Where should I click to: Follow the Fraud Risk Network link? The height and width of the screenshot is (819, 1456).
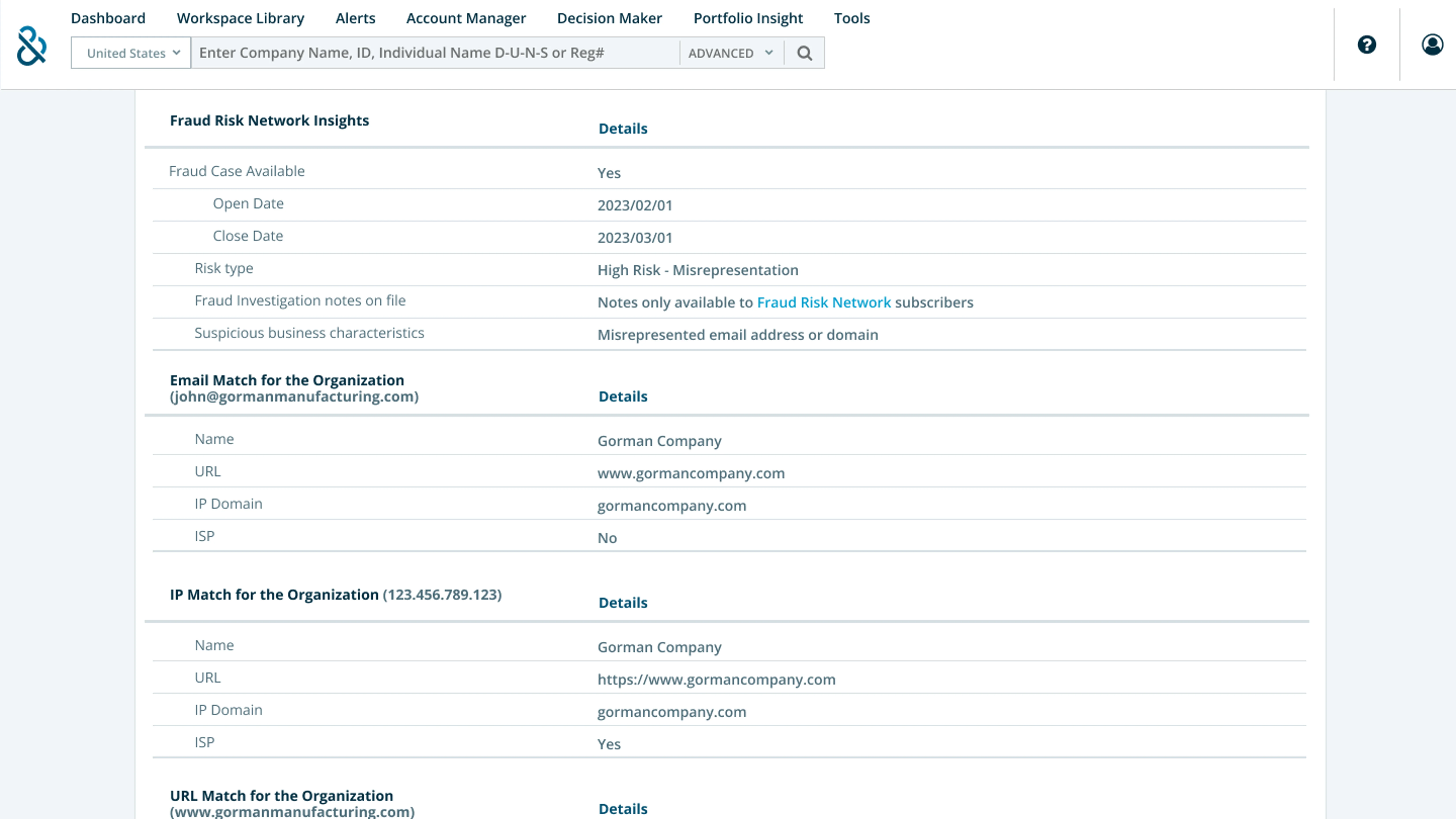tap(823, 302)
